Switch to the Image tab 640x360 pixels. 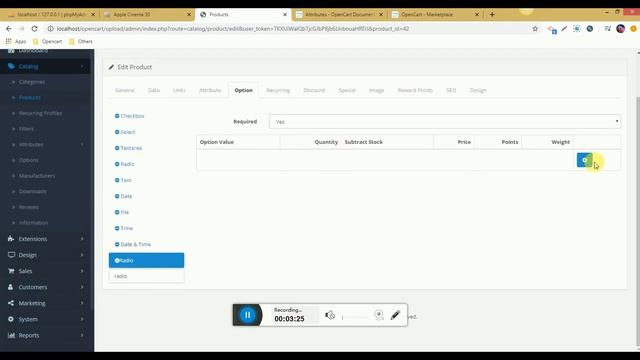376,90
